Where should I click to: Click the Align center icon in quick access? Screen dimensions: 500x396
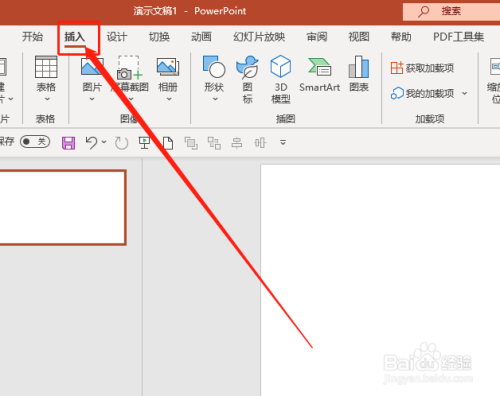237,143
